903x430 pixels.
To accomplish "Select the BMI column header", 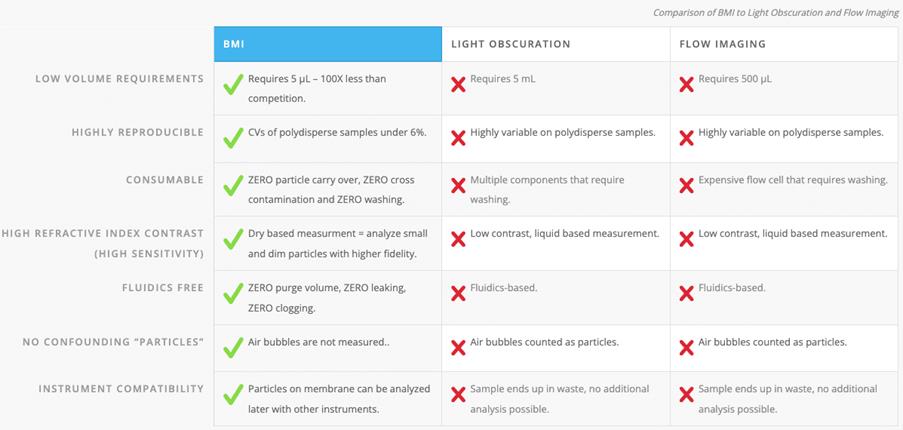I will 328,44.
